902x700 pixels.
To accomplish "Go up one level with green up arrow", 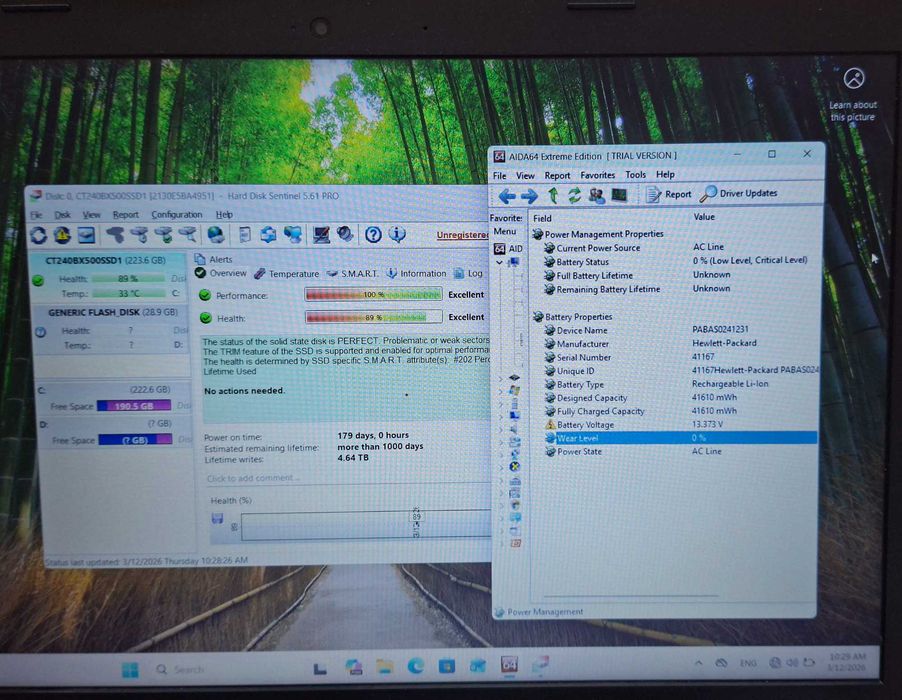I will point(553,196).
